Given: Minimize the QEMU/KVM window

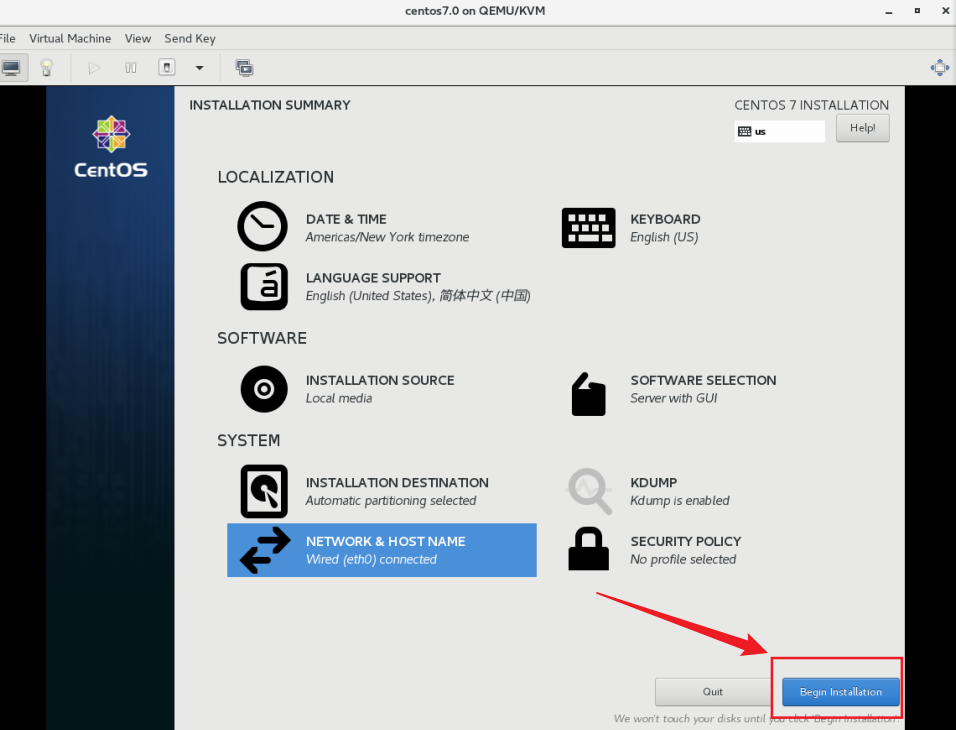Looking at the screenshot, I should pyautogui.click(x=888, y=11).
